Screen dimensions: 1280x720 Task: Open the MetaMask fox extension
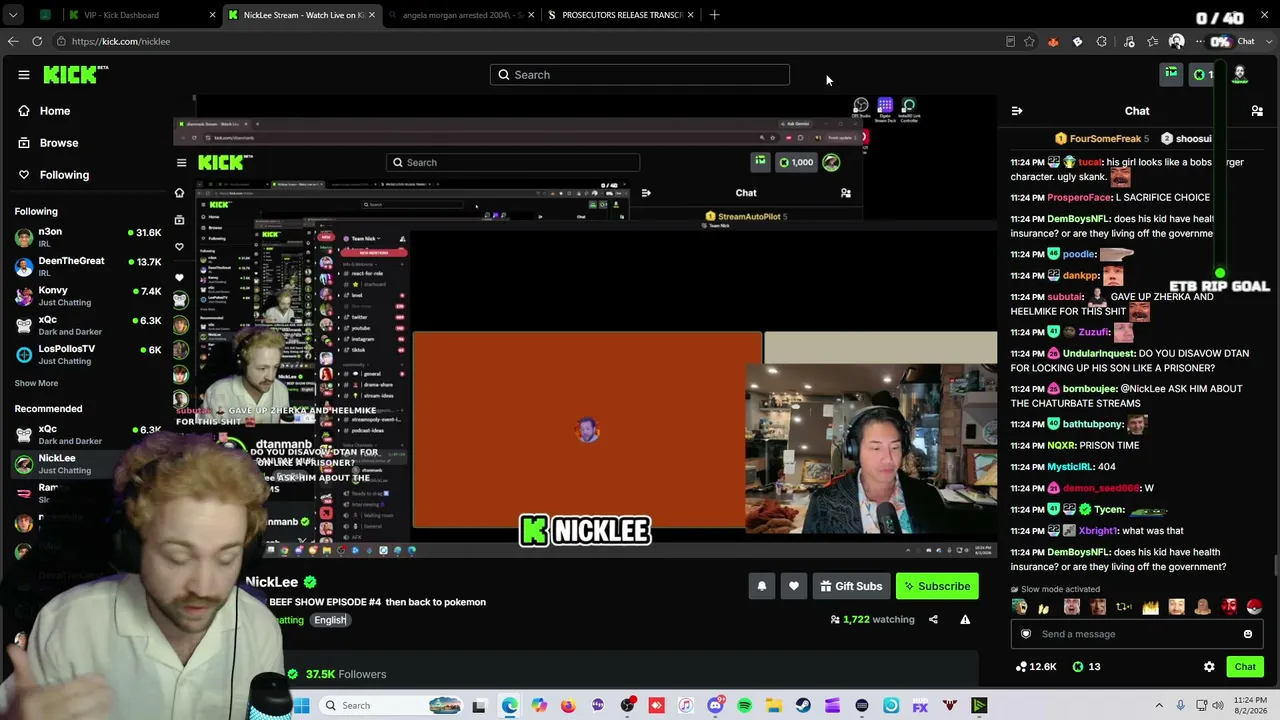coord(1053,41)
